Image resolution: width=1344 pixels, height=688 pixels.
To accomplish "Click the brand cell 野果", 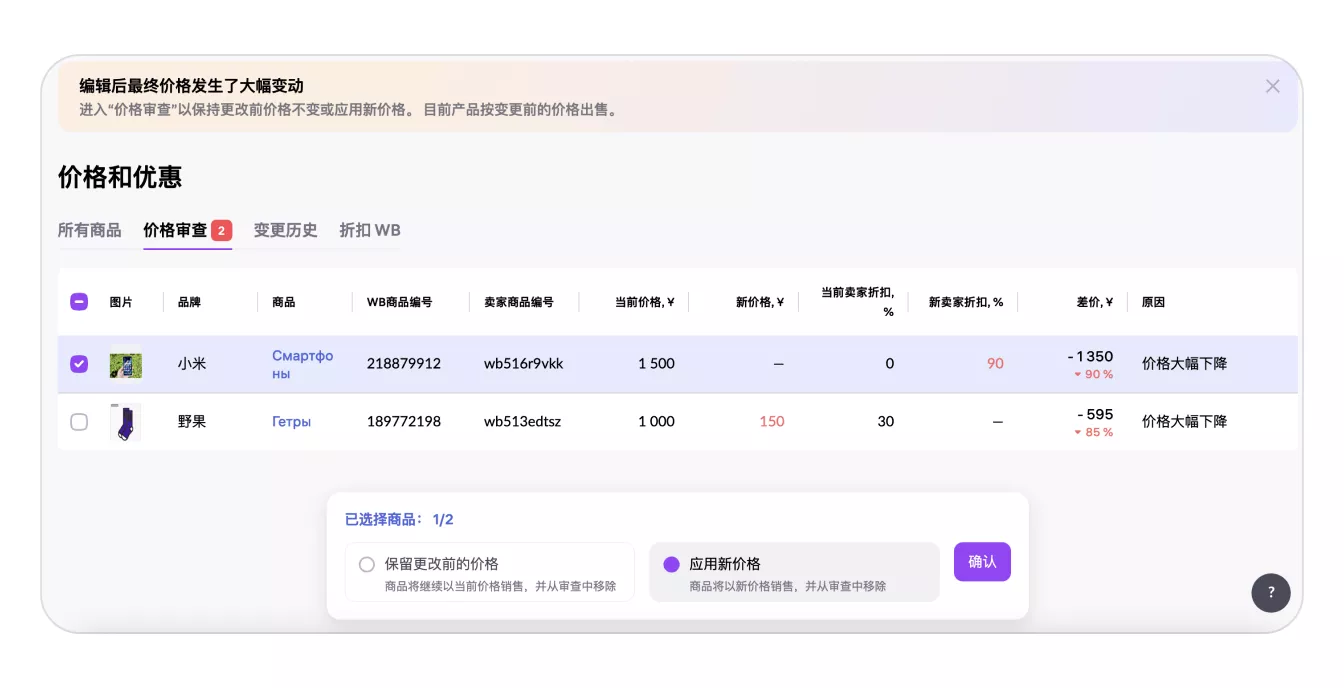I will click(x=192, y=422).
